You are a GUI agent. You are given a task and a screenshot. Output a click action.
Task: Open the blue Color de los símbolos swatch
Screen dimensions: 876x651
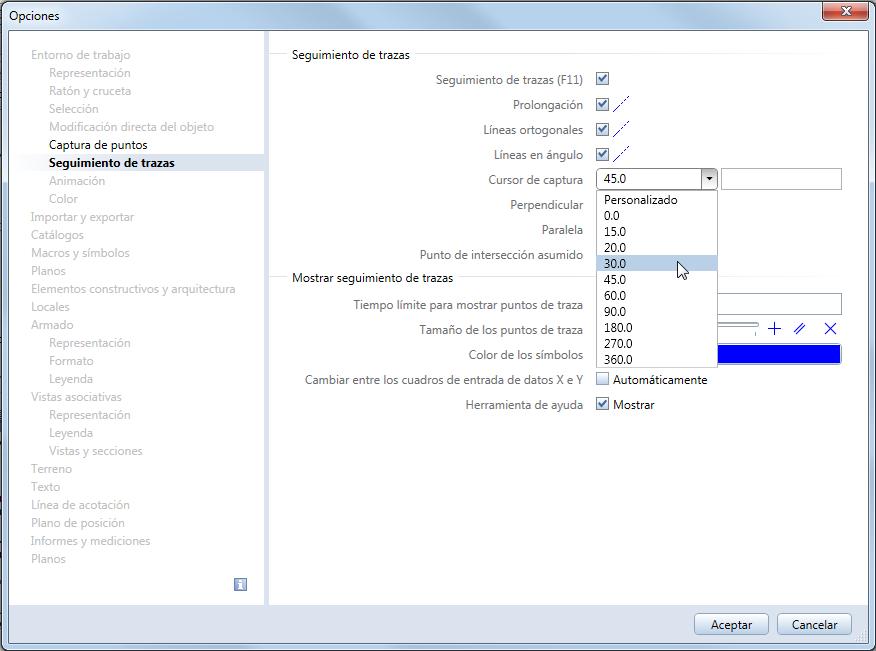(779, 354)
